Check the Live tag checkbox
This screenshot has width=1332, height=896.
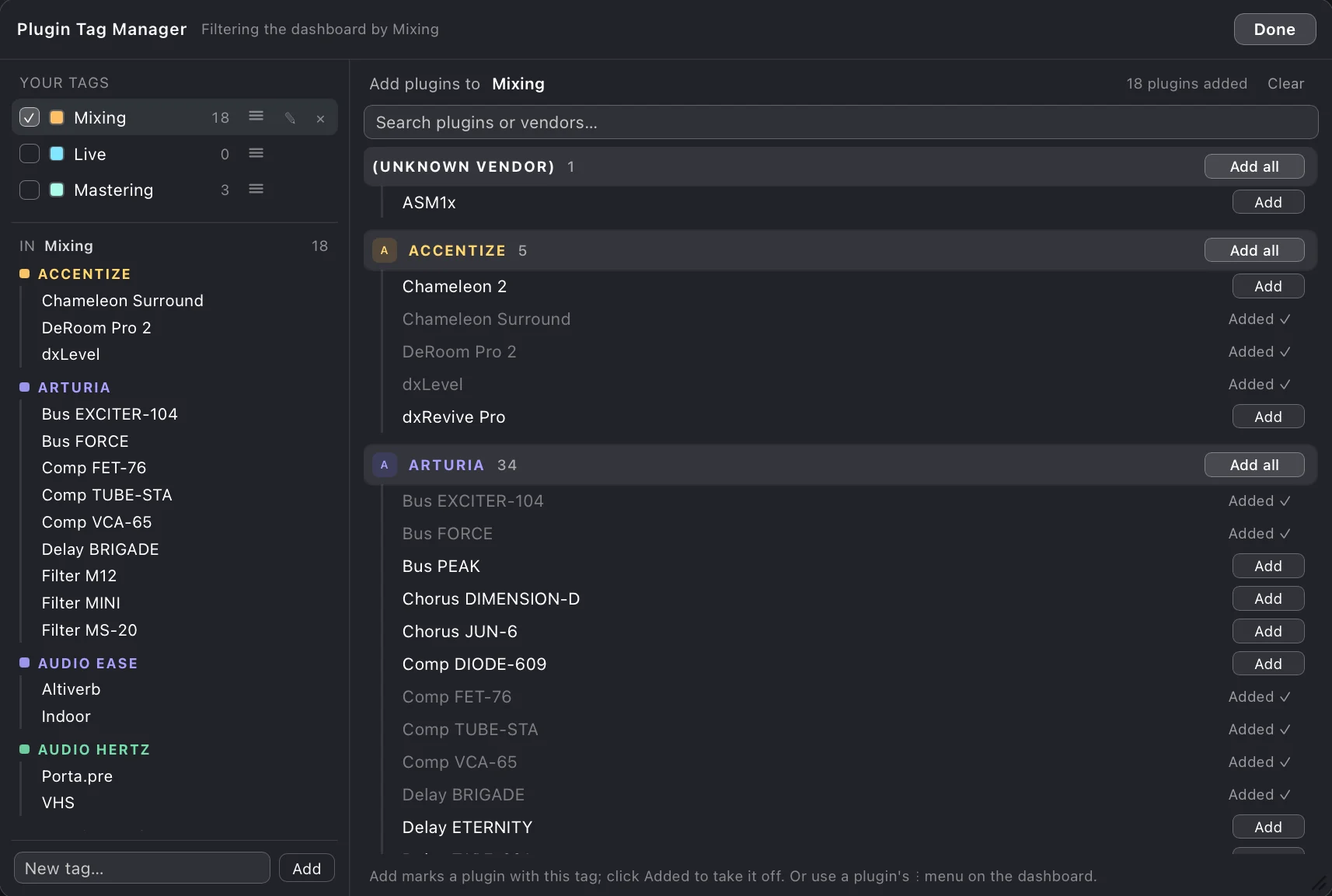[x=30, y=154]
